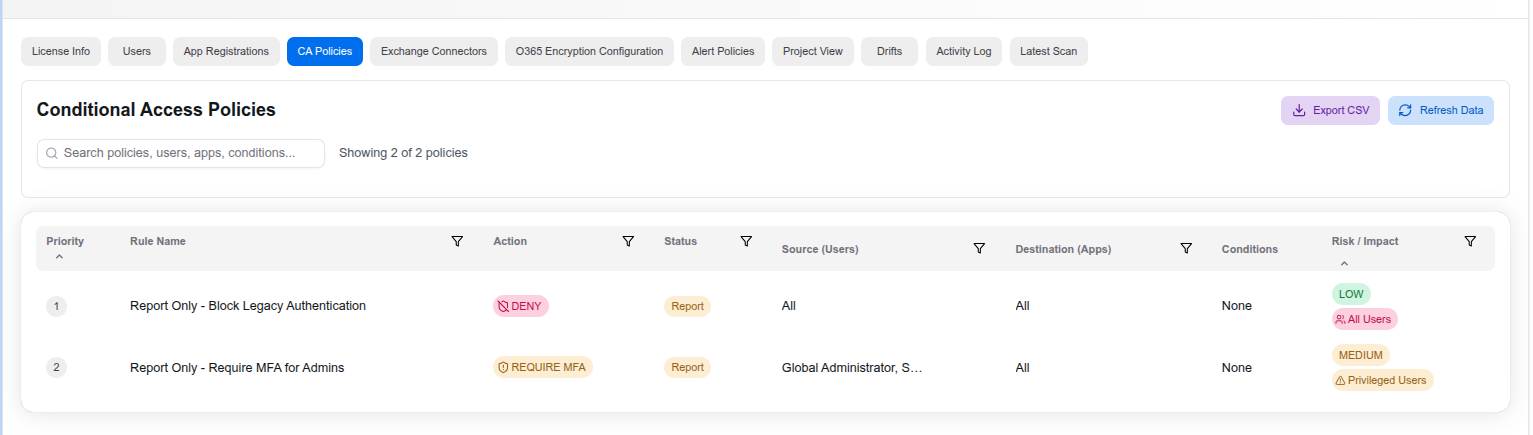Select the Block Legacy Authentication rule
Screen dimensions: 1533x435
[248, 306]
